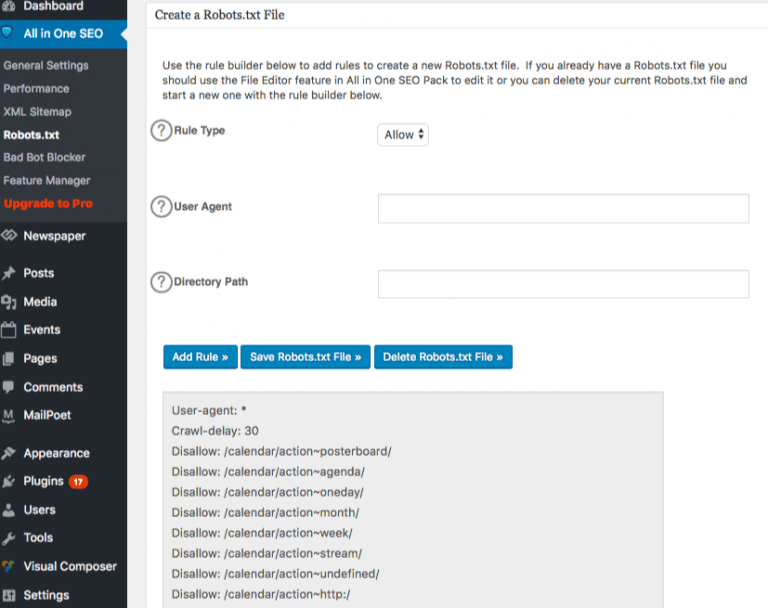Click the MailPoet icon in sidebar

point(9,415)
